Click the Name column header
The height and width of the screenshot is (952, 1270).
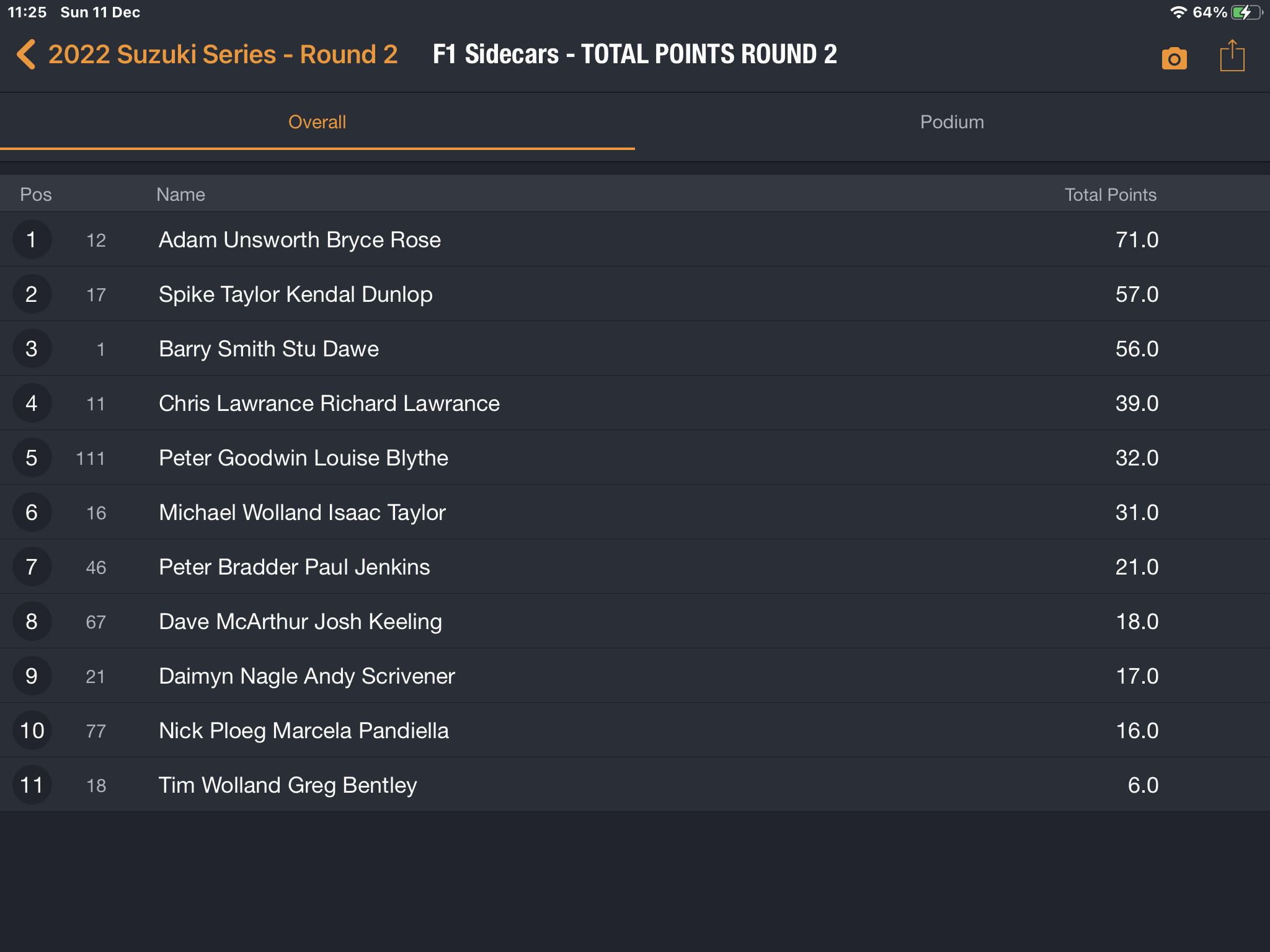coord(180,195)
